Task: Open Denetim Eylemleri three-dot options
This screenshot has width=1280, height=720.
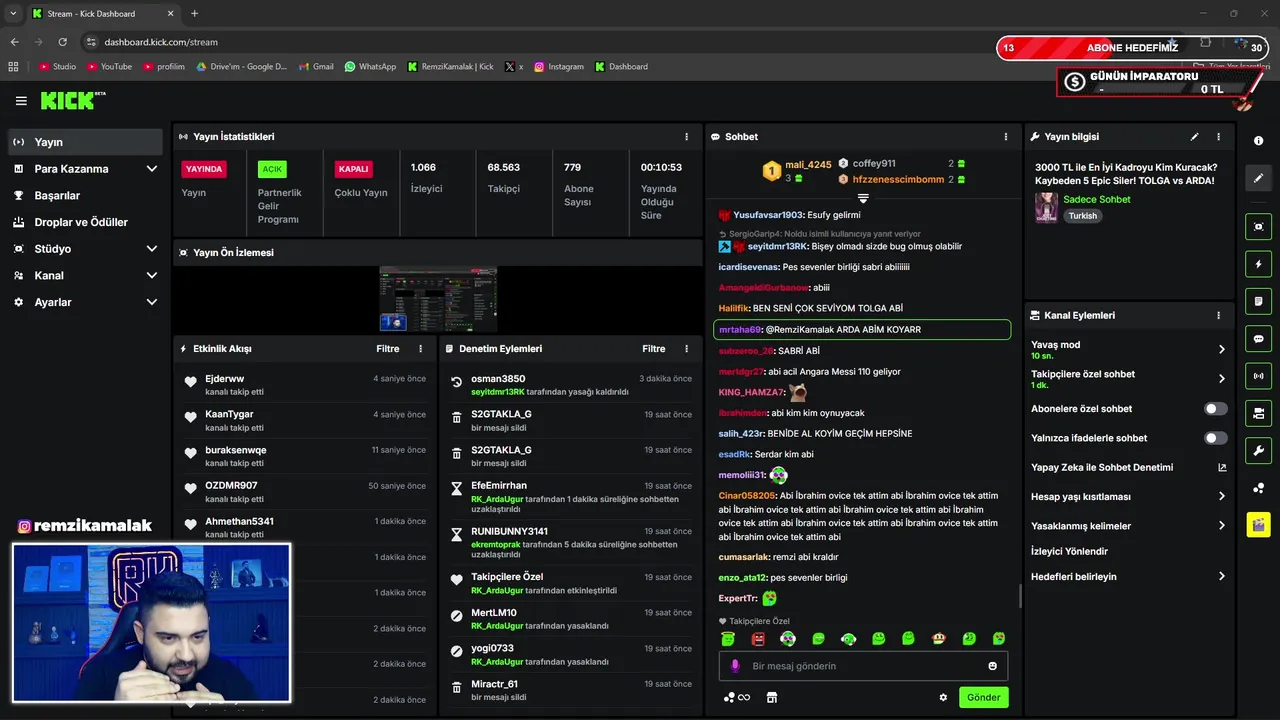Action: [x=686, y=349]
